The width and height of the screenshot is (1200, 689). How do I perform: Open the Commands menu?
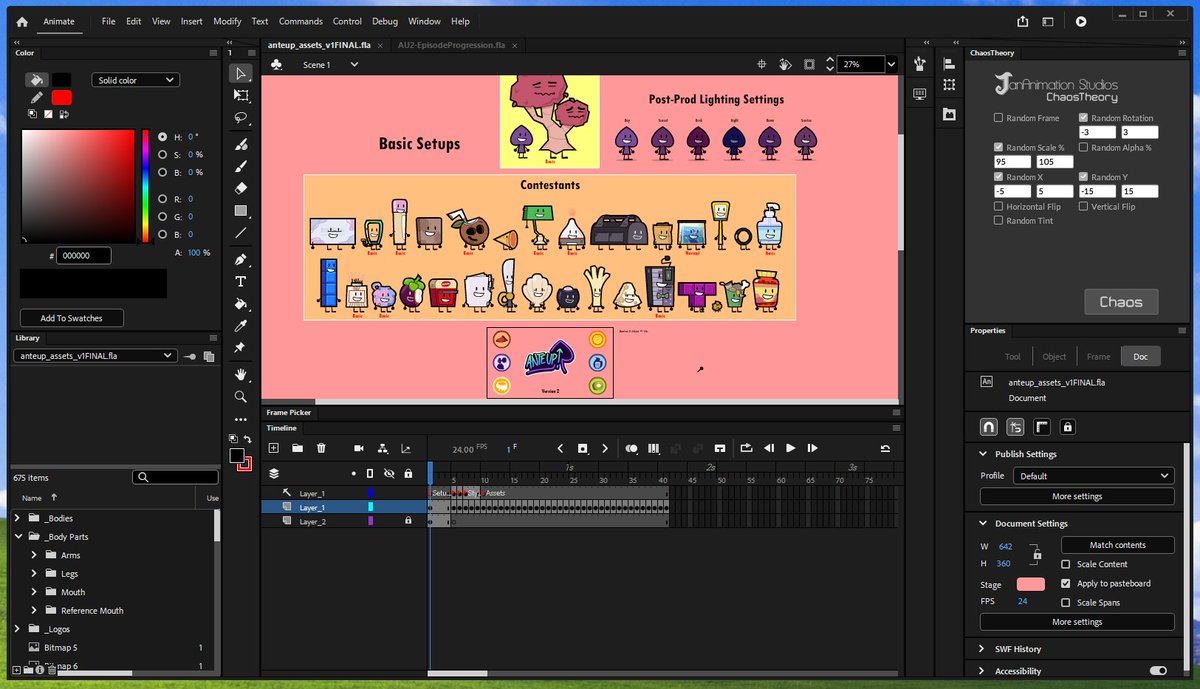pyautogui.click(x=301, y=21)
